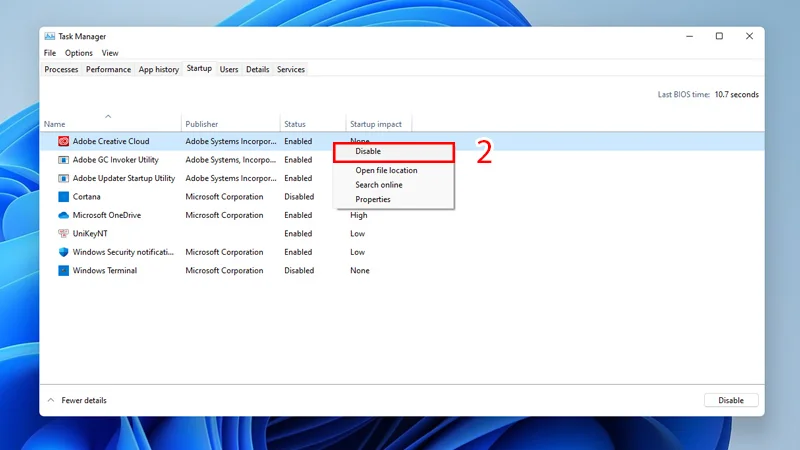Switch to the Services tab
The width and height of the screenshot is (800, 450).
pyautogui.click(x=291, y=69)
